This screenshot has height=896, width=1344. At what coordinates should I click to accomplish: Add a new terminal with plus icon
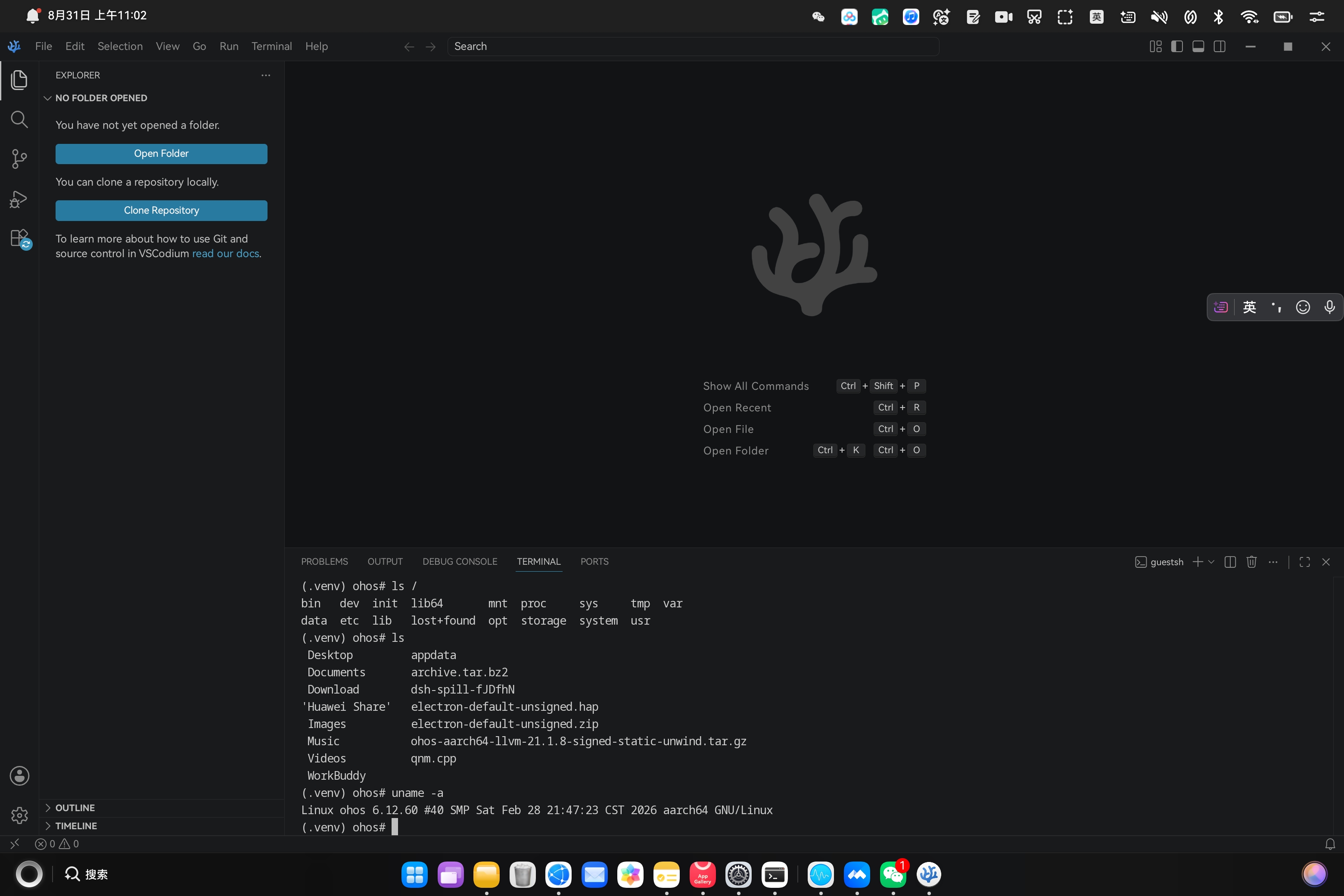(1198, 562)
